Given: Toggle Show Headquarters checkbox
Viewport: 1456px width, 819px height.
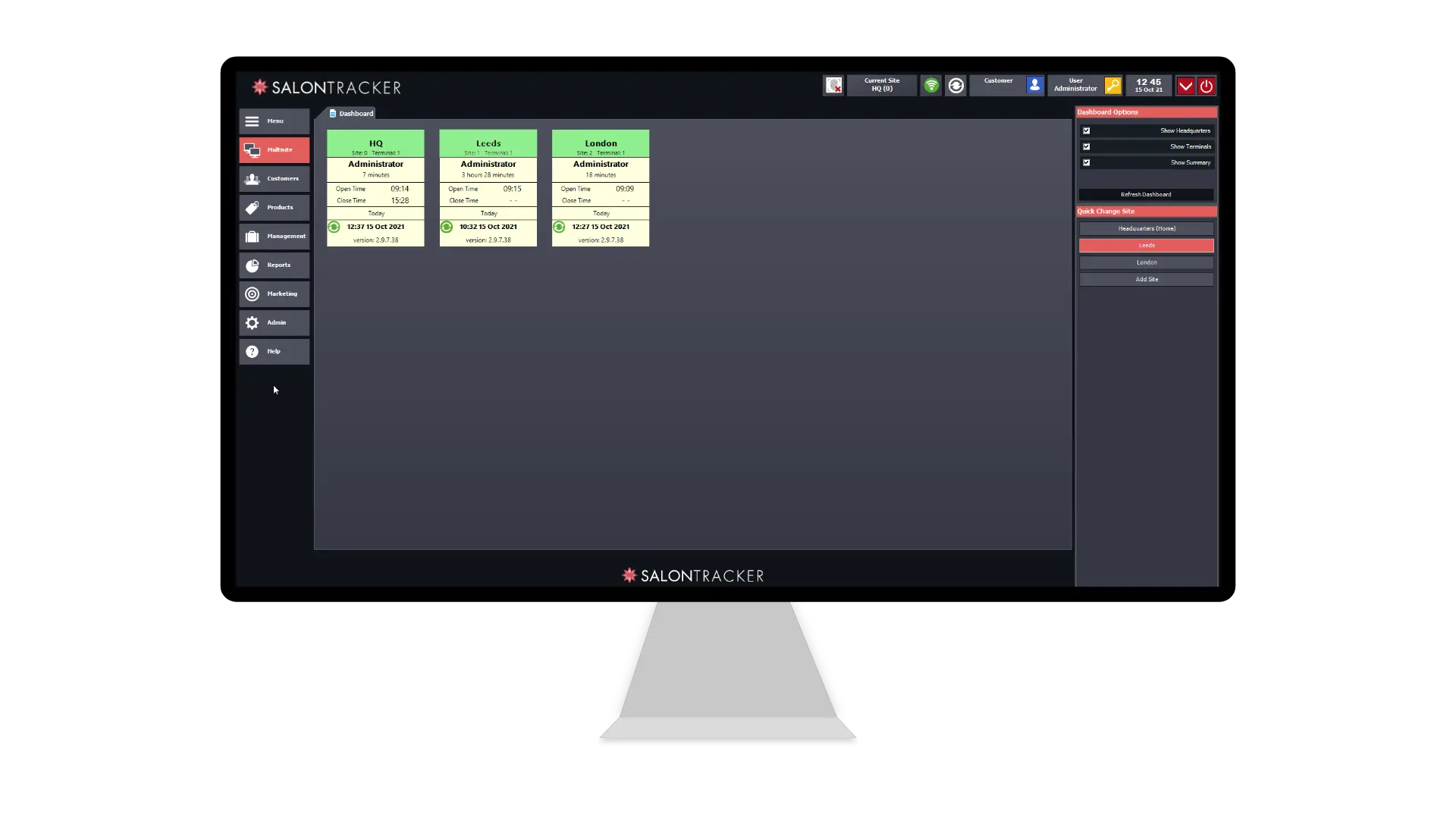Looking at the screenshot, I should pos(1086,130).
